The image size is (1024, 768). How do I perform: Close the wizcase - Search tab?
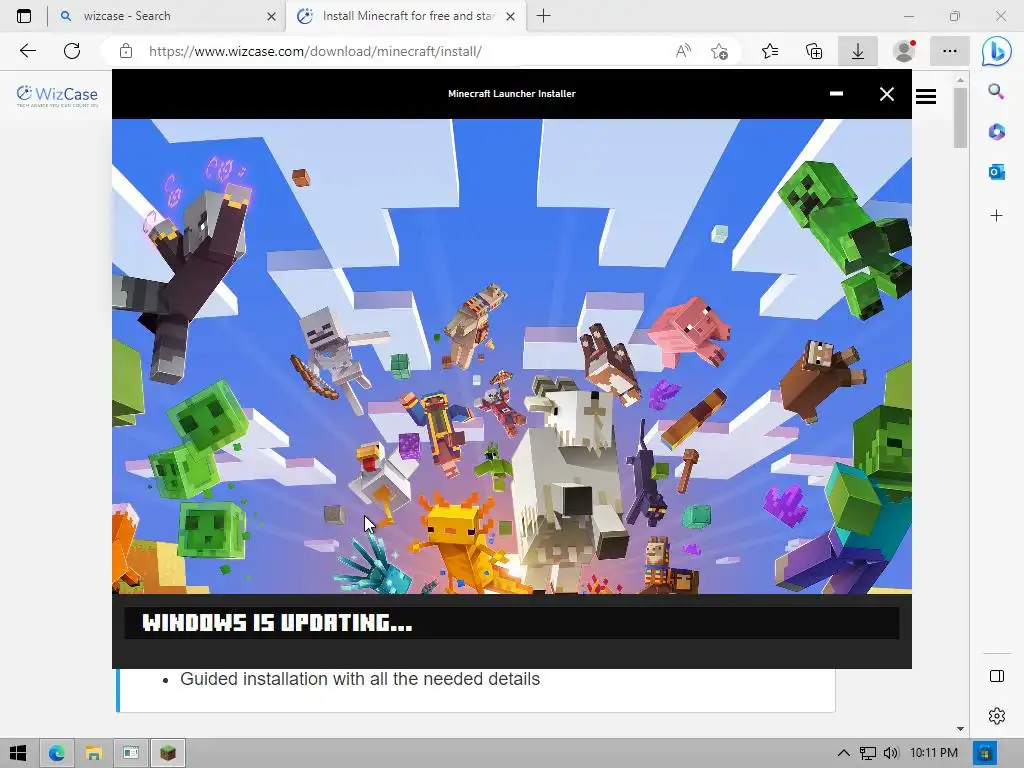tap(272, 16)
